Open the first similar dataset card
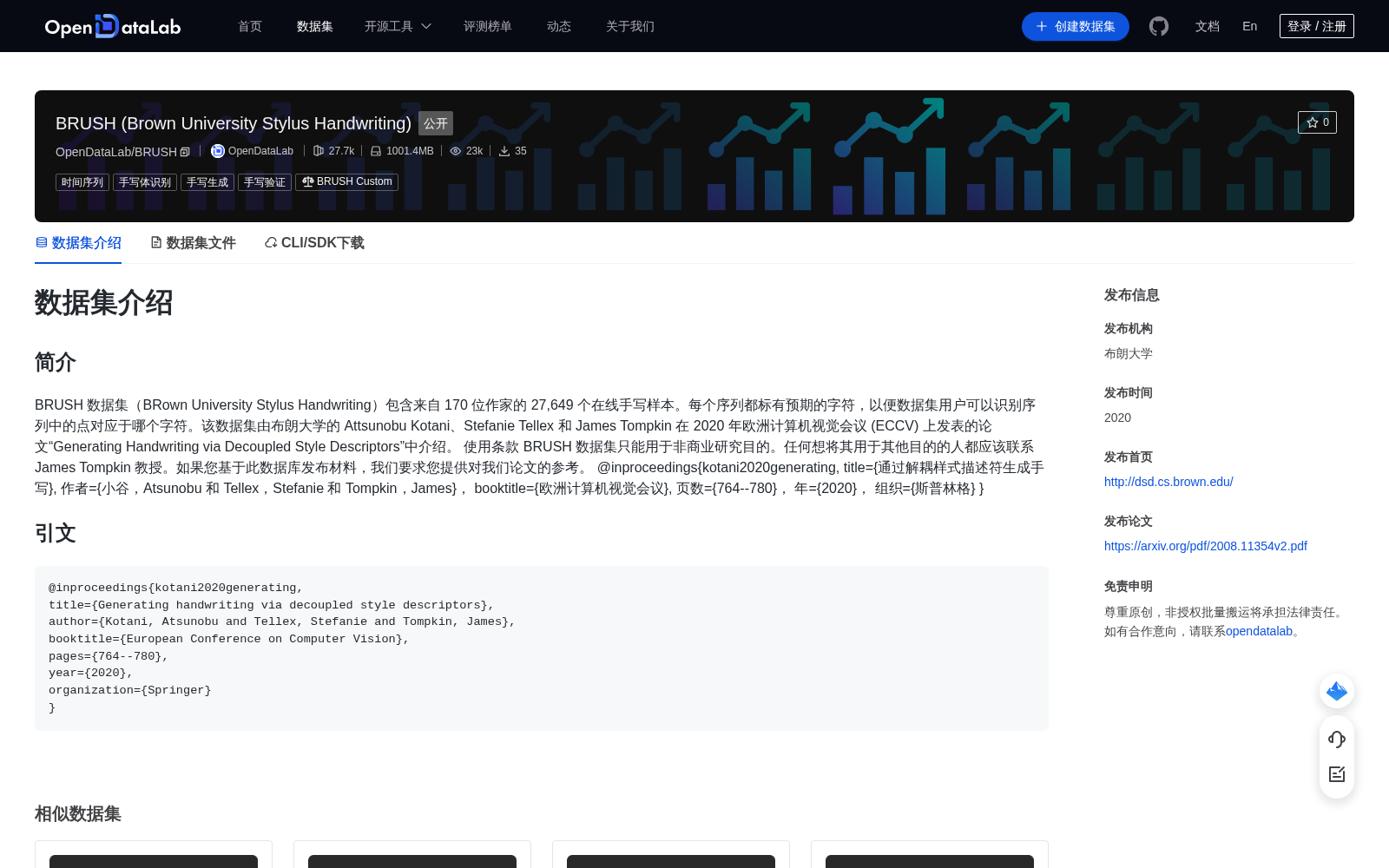This screenshot has width=1389, height=868. coord(154,855)
